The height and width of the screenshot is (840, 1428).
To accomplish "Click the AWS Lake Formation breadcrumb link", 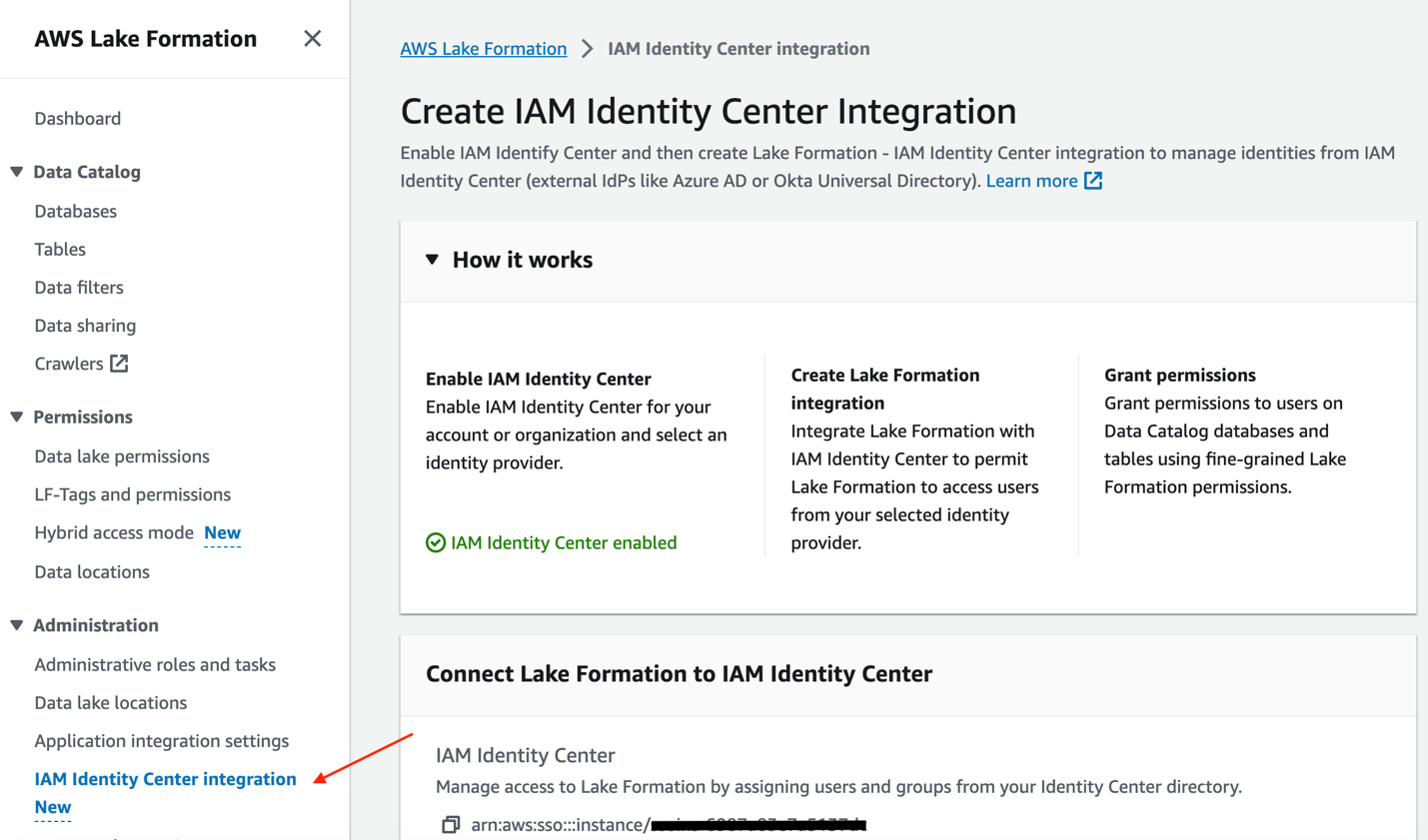I will coord(484,49).
